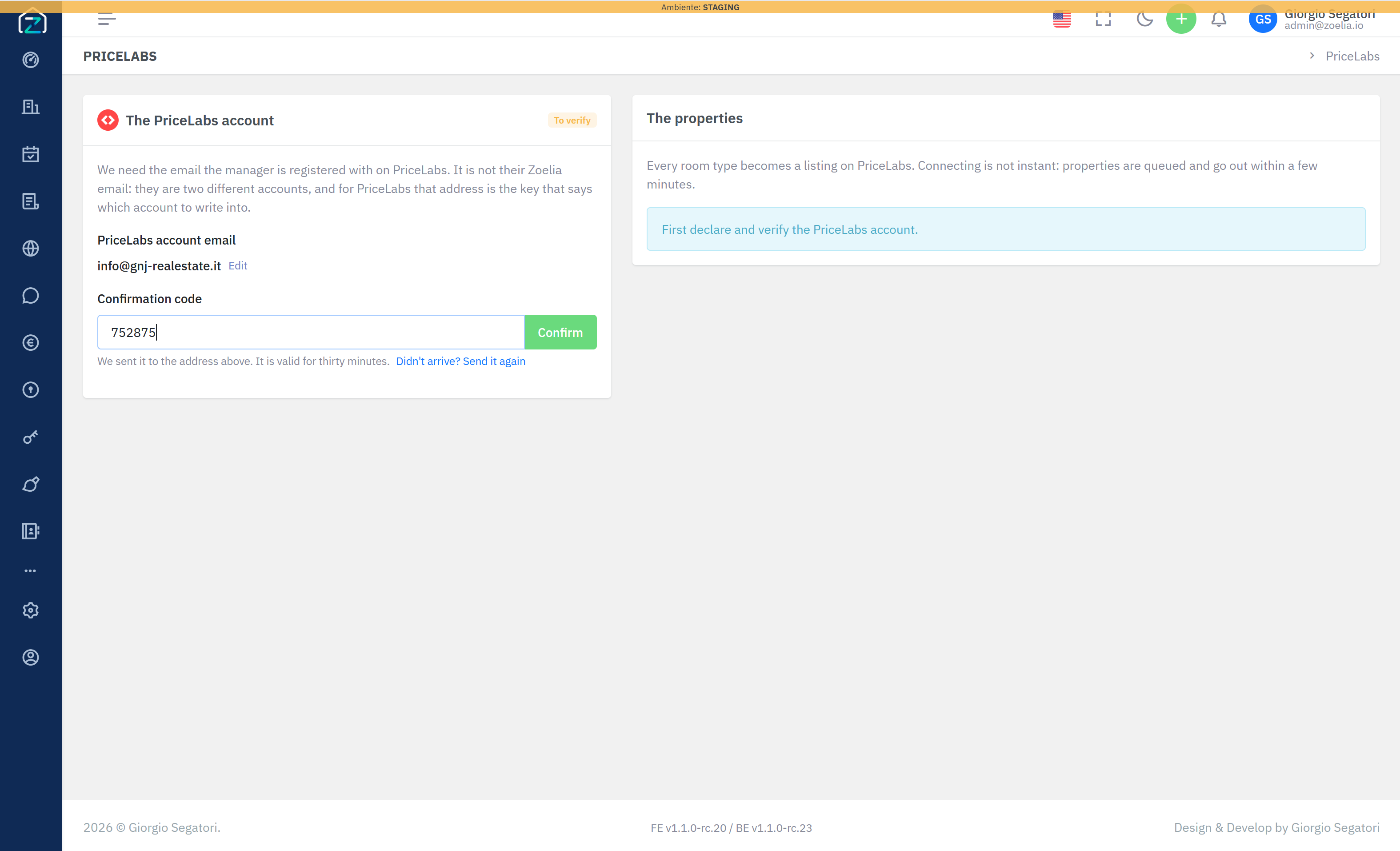The height and width of the screenshot is (851, 1400).
Task: Click Didn't arrive? Send it again link
Action: click(x=460, y=361)
